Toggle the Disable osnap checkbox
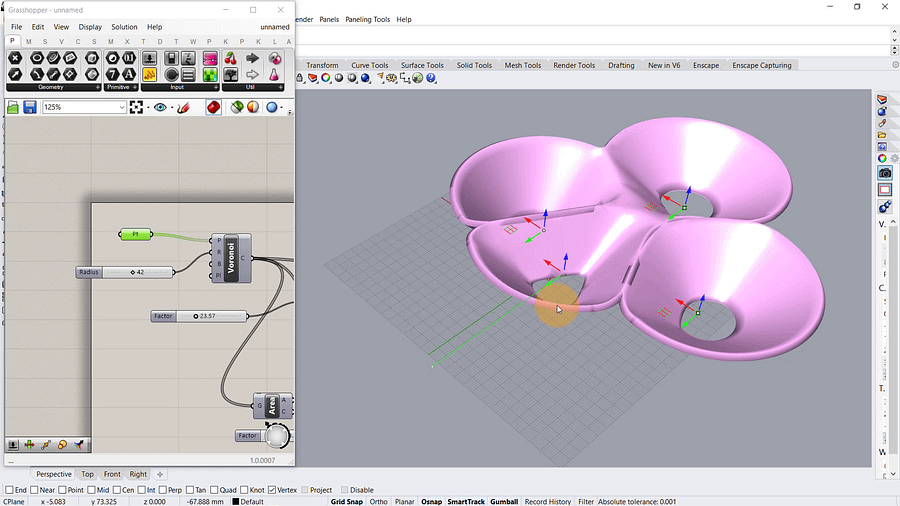Image resolution: width=900 pixels, height=506 pixels. pyautogui.click(x=344, y=490)
